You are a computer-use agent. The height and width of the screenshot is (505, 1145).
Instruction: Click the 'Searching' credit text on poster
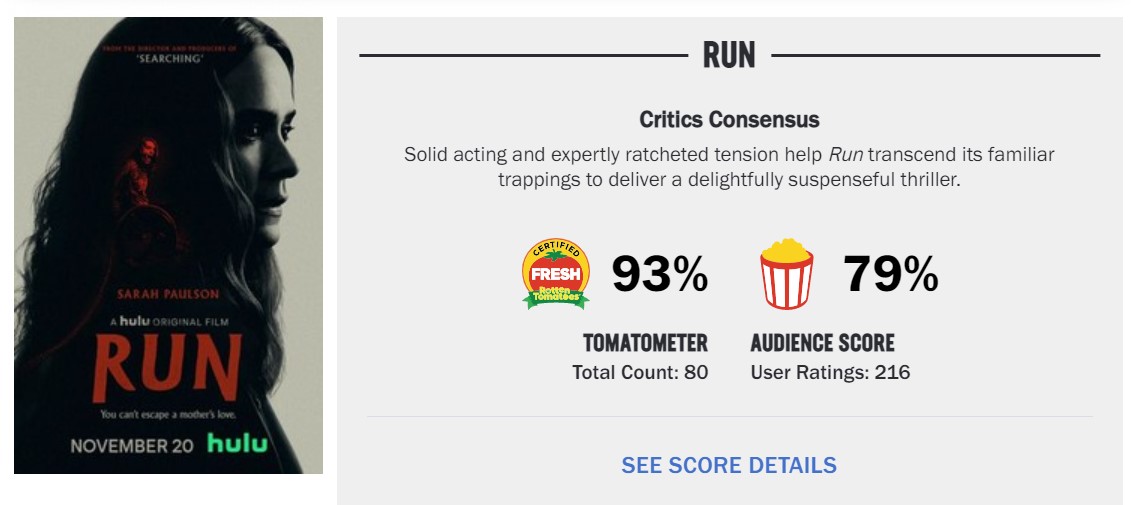(x=167, y=57)
